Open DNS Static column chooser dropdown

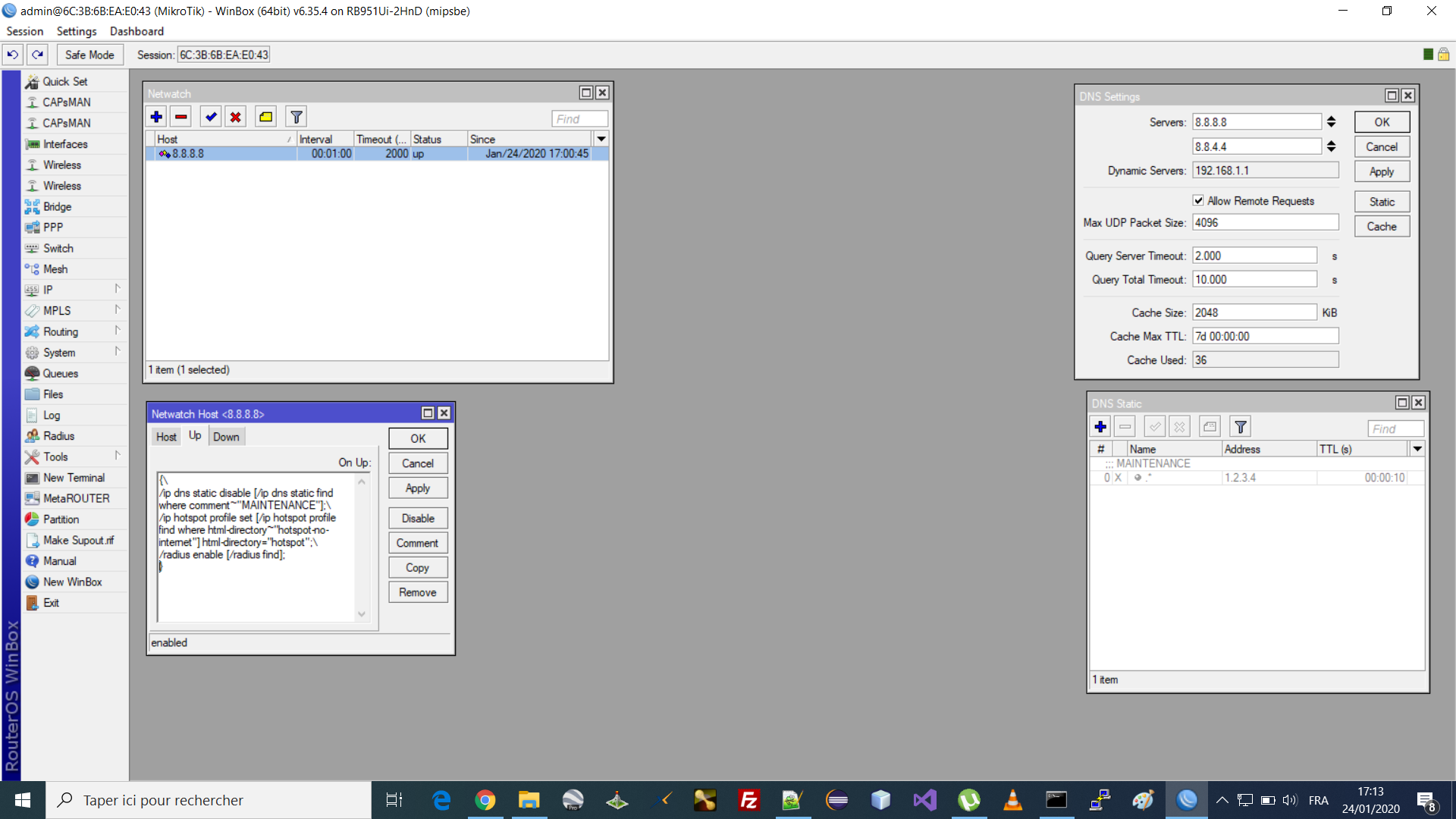1417,449
